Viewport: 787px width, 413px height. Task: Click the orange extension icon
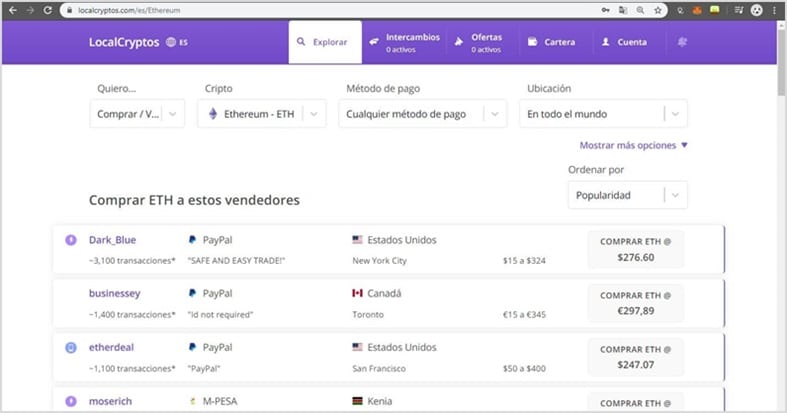click(697, 10)
